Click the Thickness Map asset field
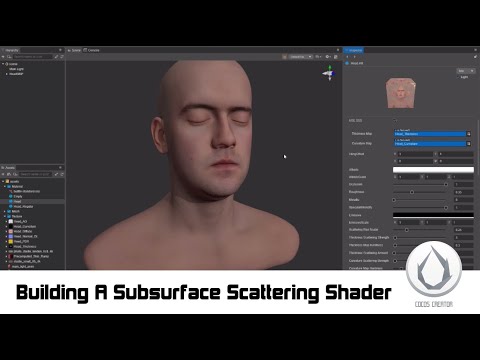The image size is (480, 360). tap(430, 134)
